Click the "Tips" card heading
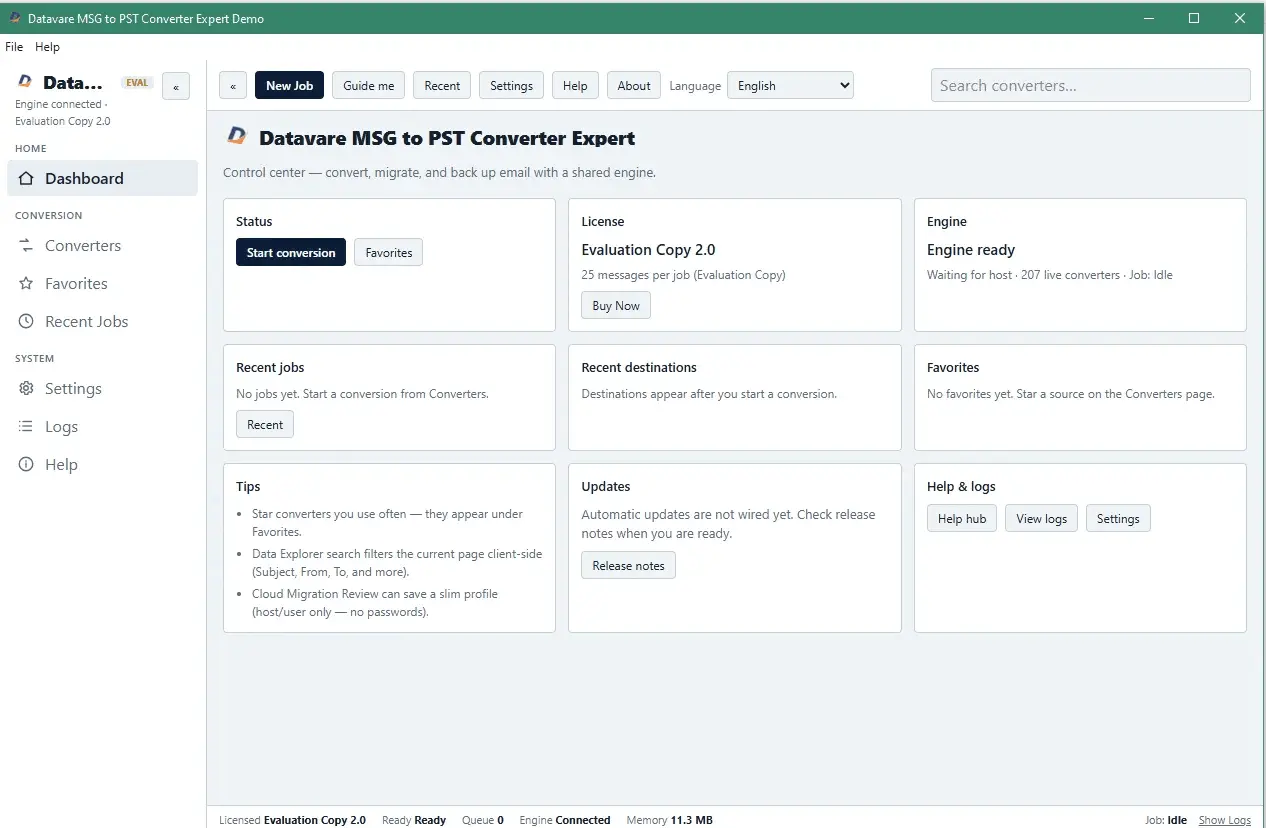 coord(248,486)
